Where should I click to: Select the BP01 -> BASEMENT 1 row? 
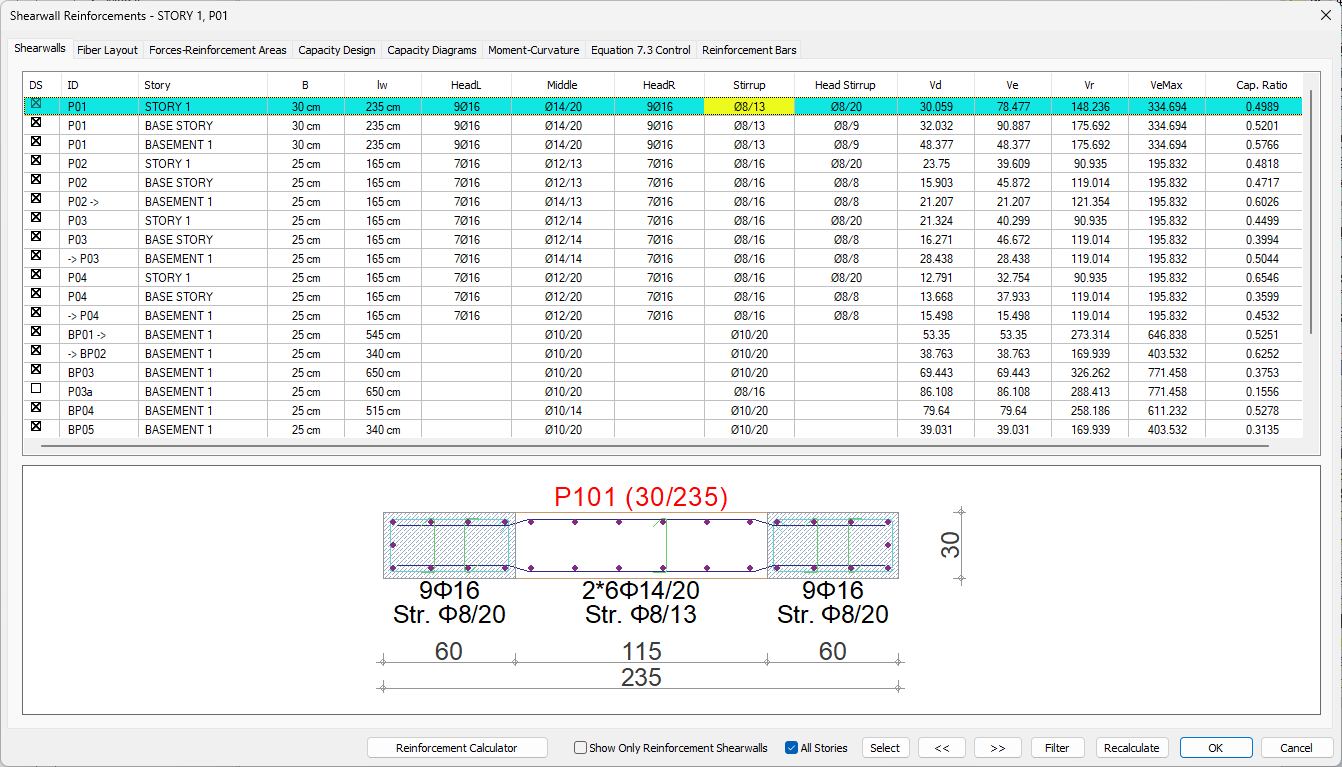pyautogui.click(x=180, y=335)
